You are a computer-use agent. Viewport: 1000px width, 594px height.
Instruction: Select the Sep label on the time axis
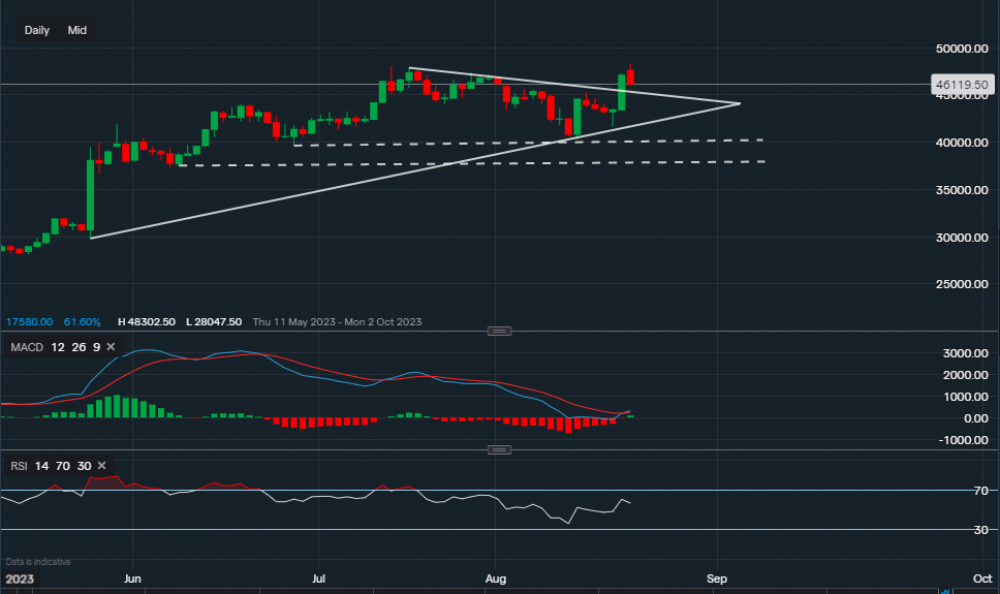click(716, 578)
